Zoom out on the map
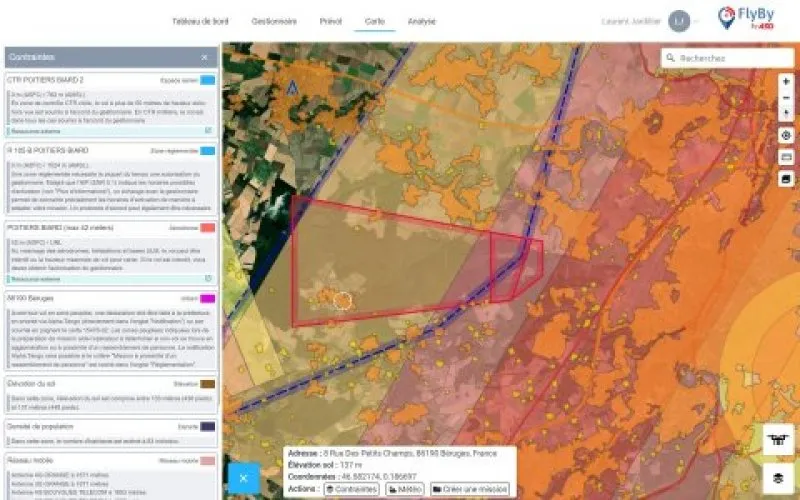Viewport: 800px width, 500px height. coord(786,97)
